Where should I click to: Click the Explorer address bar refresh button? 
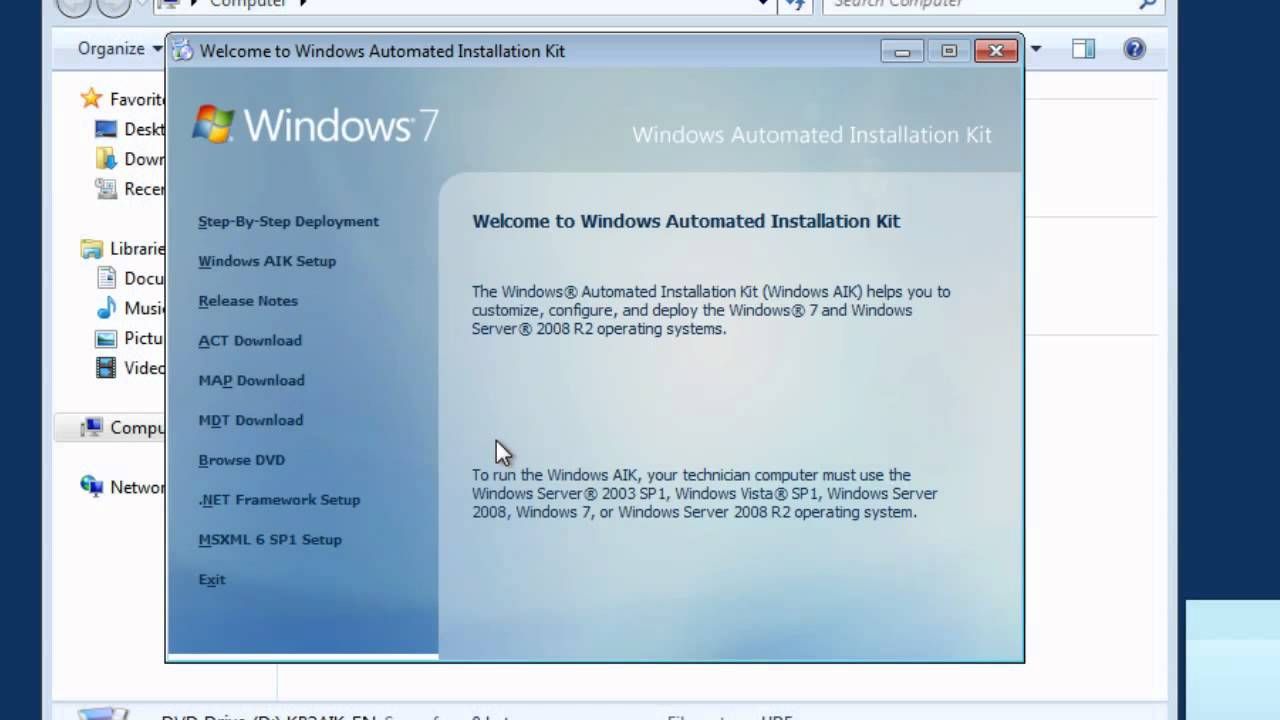coord(795,4)
